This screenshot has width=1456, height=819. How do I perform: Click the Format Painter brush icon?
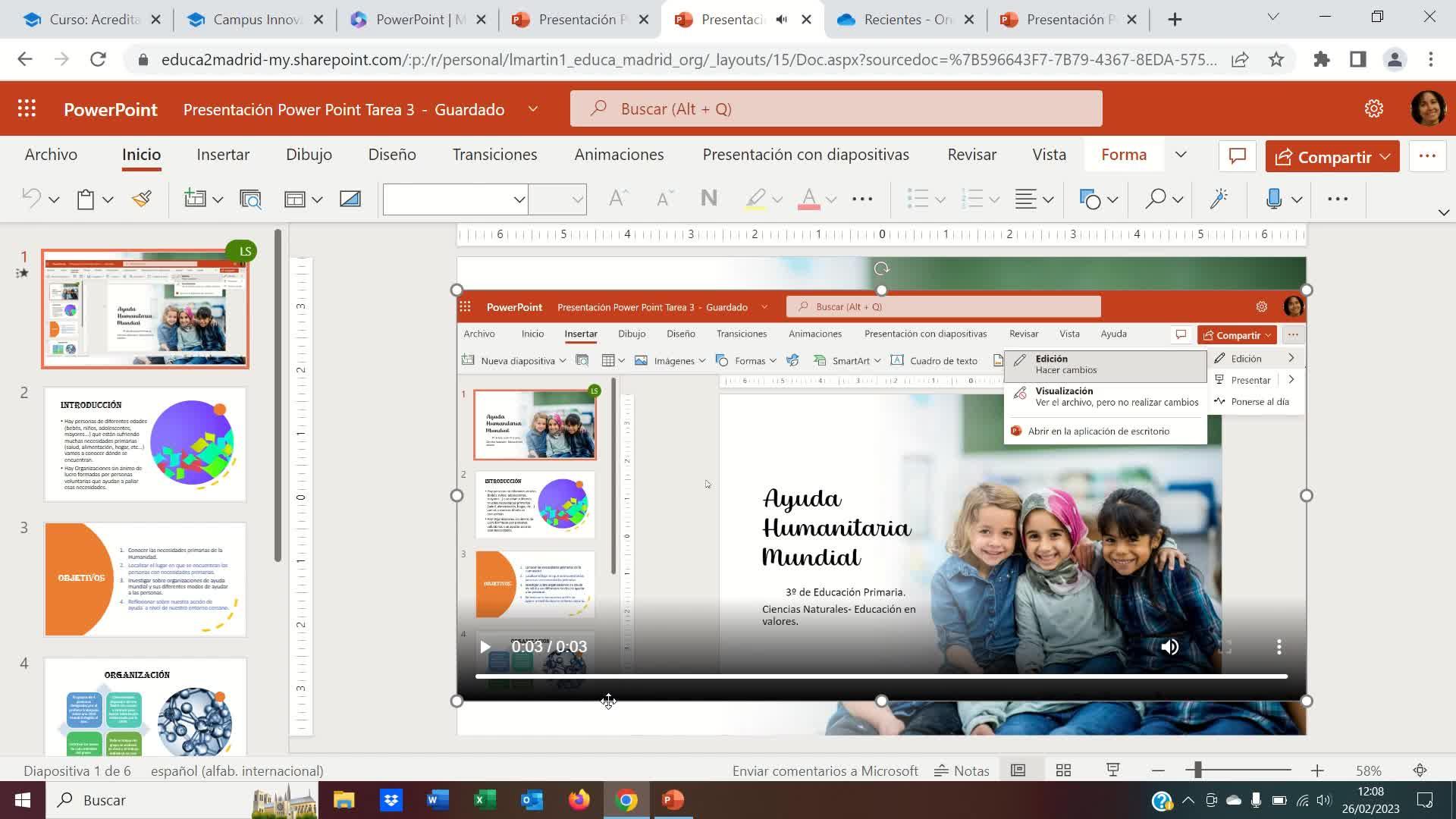[x=142, y=199]
